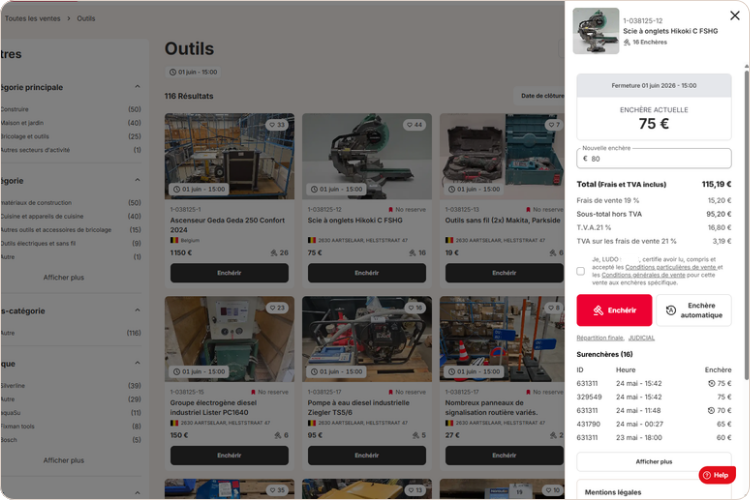Click Enchérir on Nombreux panneaux card
Viewport: 750px width, 500px height.
click(x=505, y=456)
